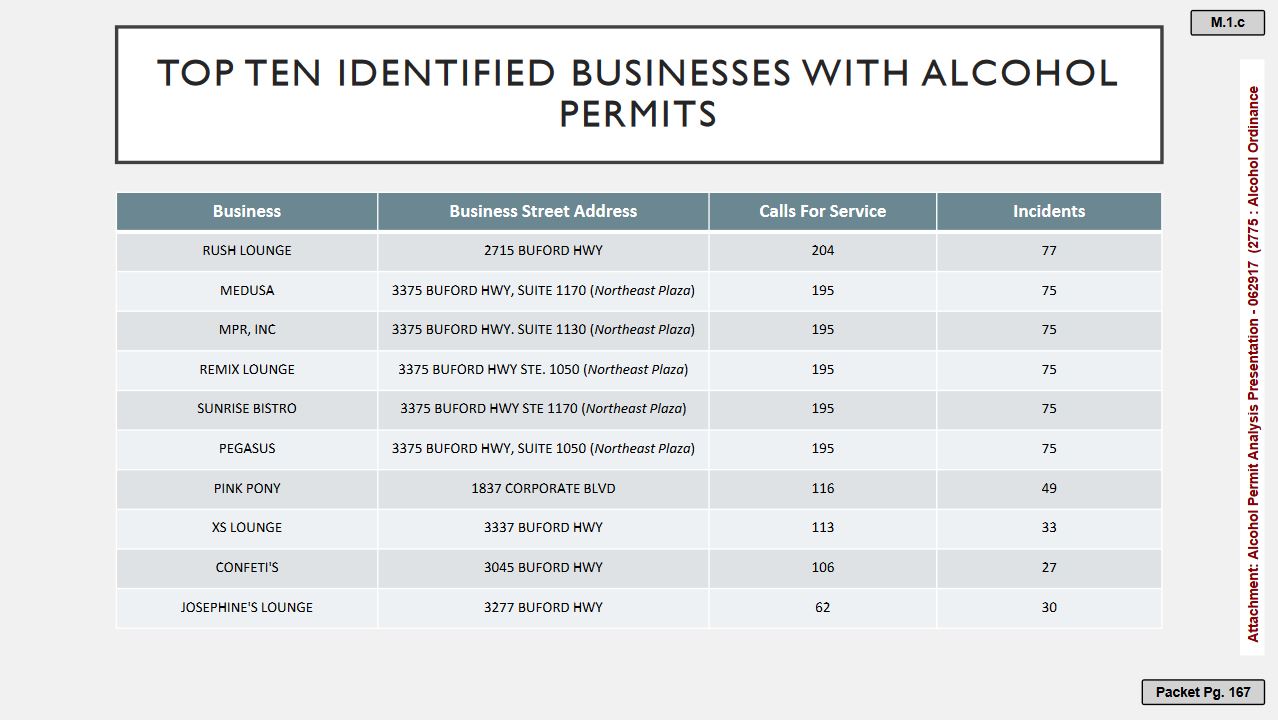Select the SUNRISE BISTRO row name
Image resolution: width=1278 pixels, height=720 pixels.
pyautogui.click(x=247, y=408)
